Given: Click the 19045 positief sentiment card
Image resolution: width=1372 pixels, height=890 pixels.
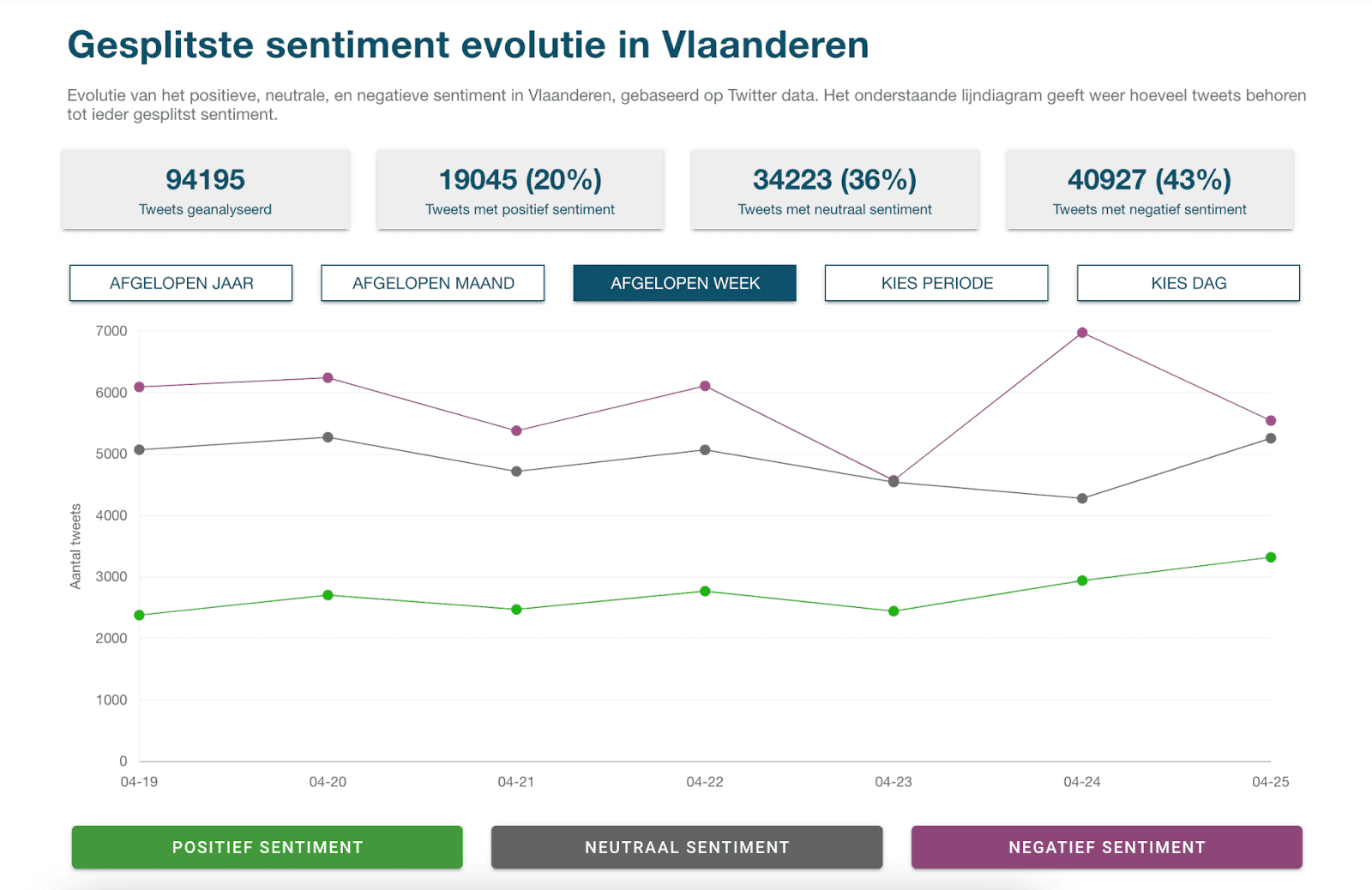Looking at the screenshot, I should coord(521,189).
